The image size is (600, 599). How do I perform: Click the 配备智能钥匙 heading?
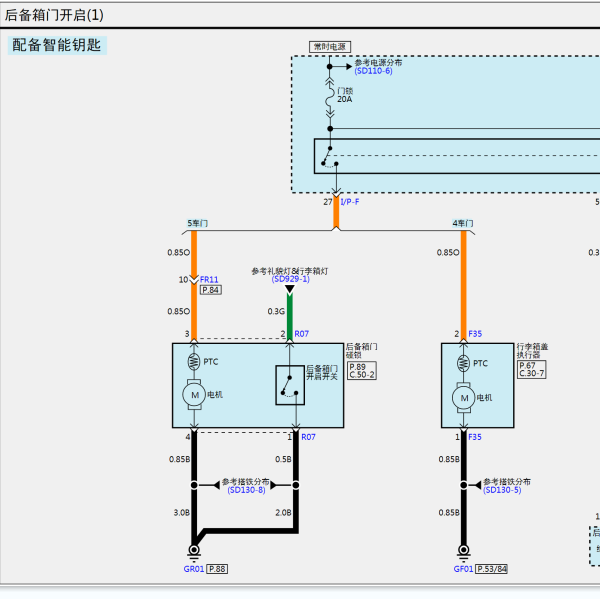tap(57, 45)
